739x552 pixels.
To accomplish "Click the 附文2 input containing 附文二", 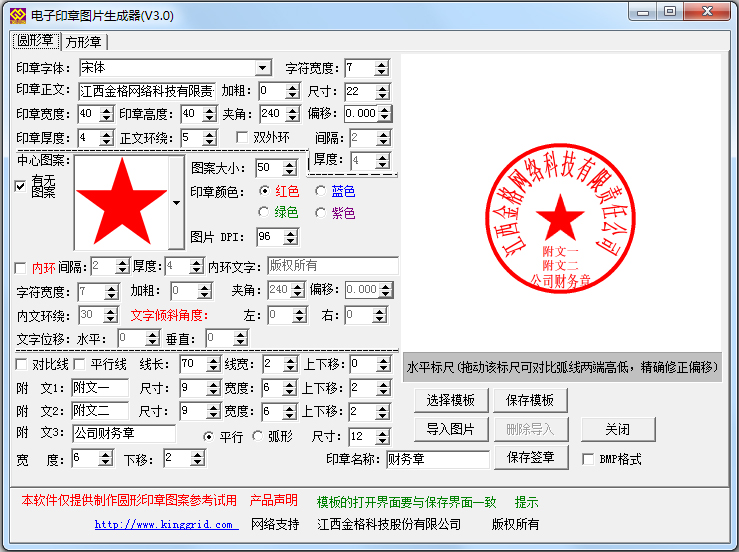I will coord(100,411).
